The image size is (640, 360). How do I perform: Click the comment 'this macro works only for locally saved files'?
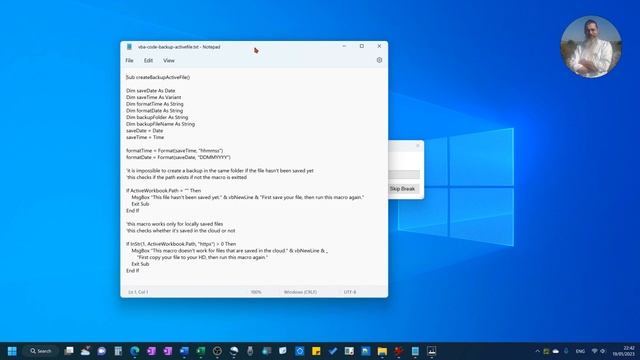(175, 224)
